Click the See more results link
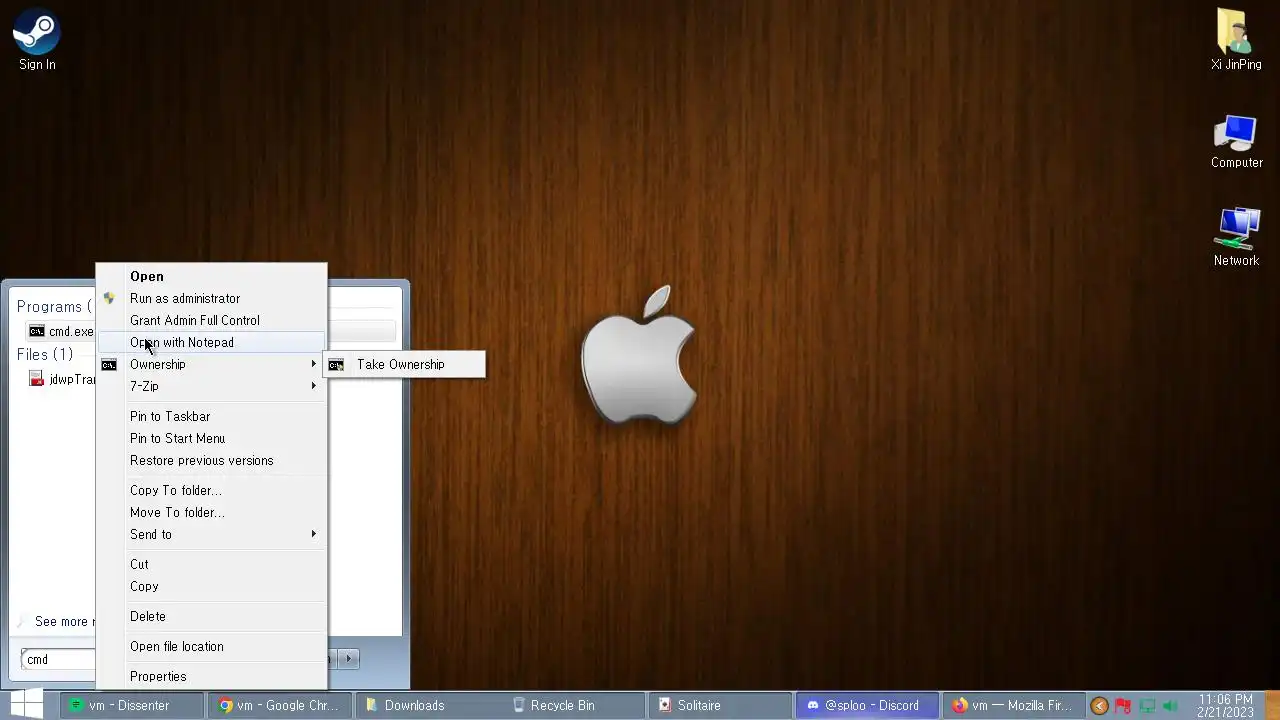This screenshot has height=720, width=1280. [56, 621]
